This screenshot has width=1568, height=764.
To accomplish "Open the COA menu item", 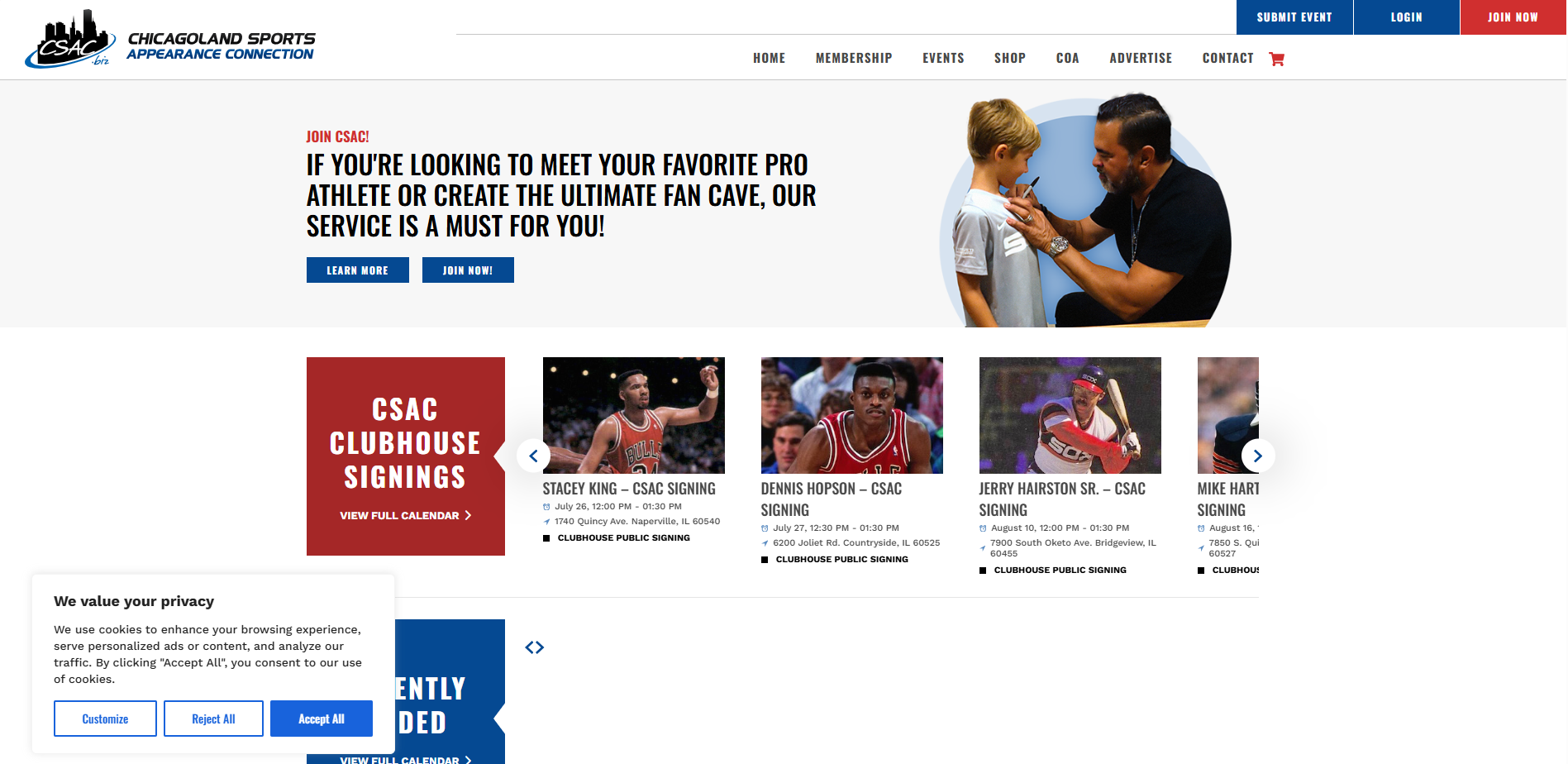I will (x=1067, y=58).
